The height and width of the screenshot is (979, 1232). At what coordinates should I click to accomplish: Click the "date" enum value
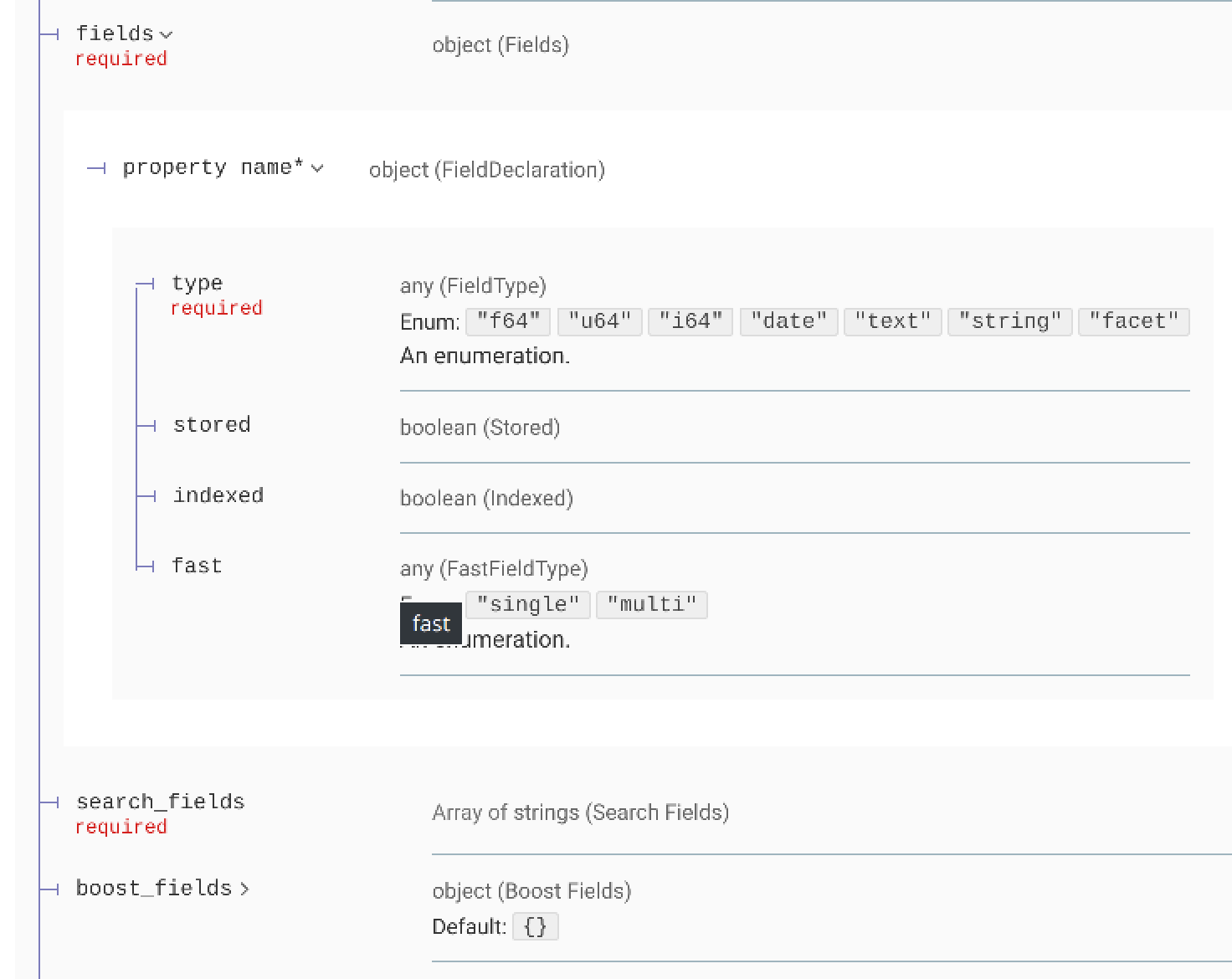coord(788,321)
